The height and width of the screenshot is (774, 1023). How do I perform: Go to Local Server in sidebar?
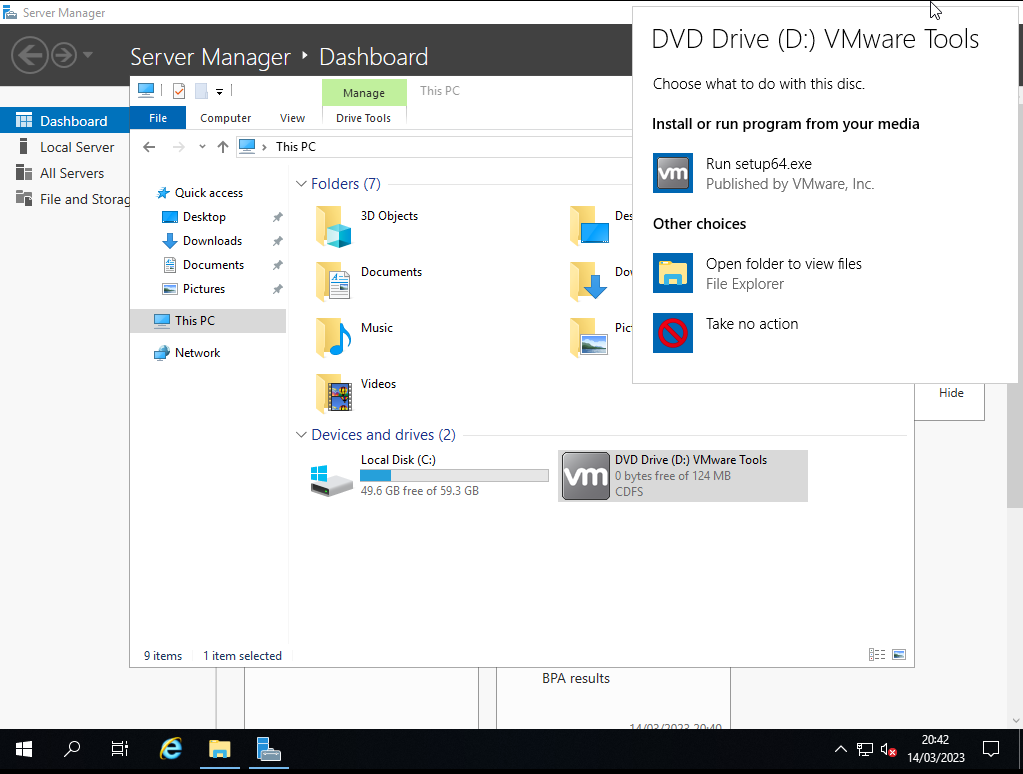pos(77,147)
